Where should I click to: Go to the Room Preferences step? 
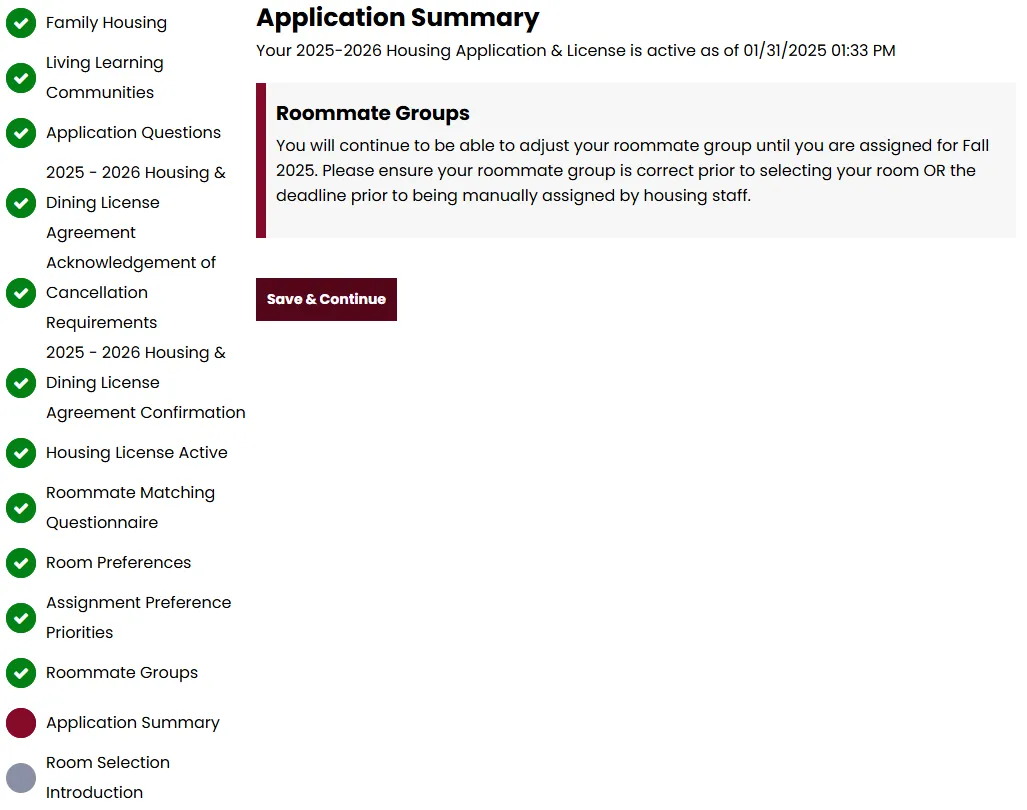click(119, 562)
